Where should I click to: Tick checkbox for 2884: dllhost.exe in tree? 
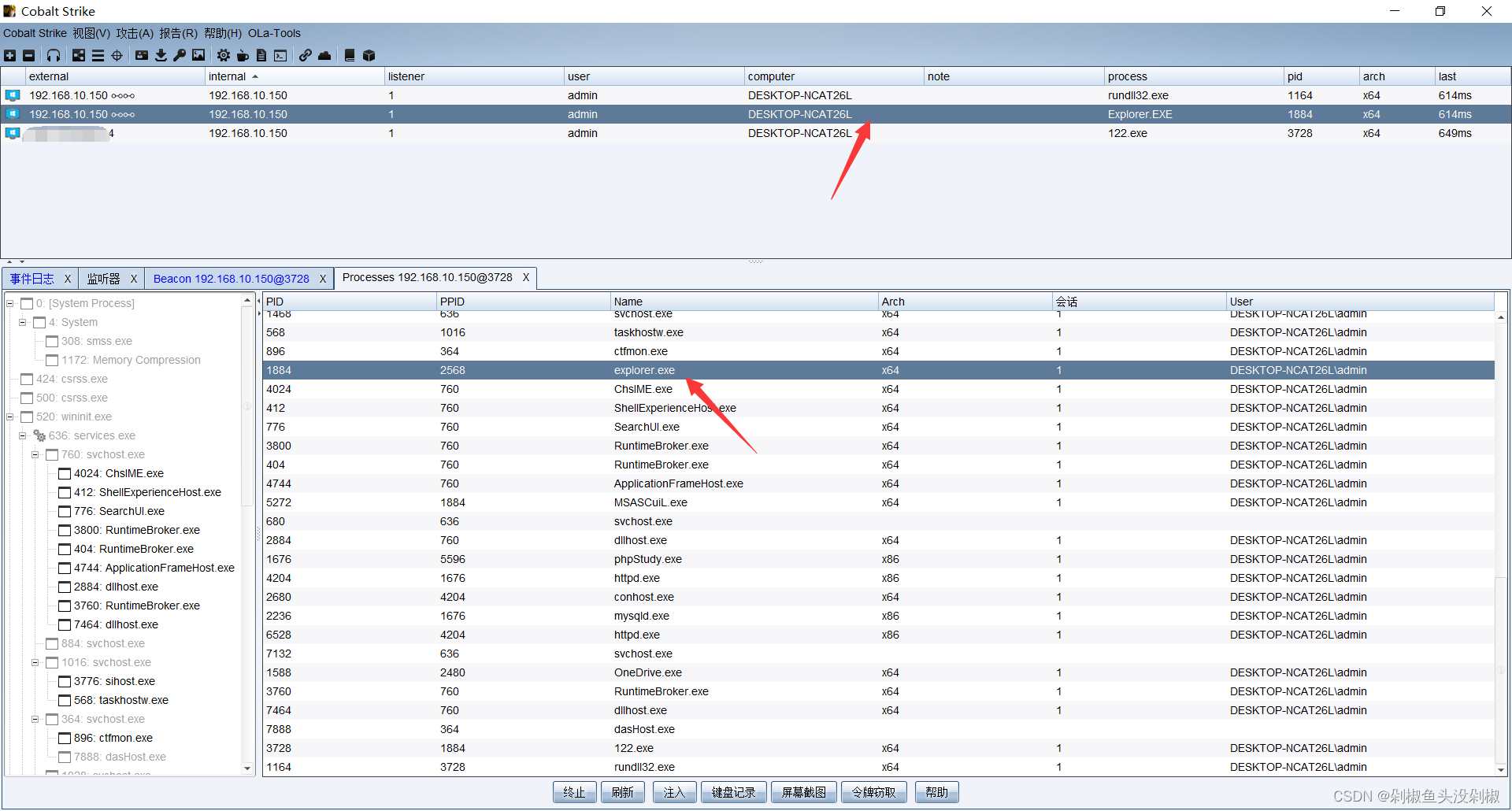pos(65,587)
